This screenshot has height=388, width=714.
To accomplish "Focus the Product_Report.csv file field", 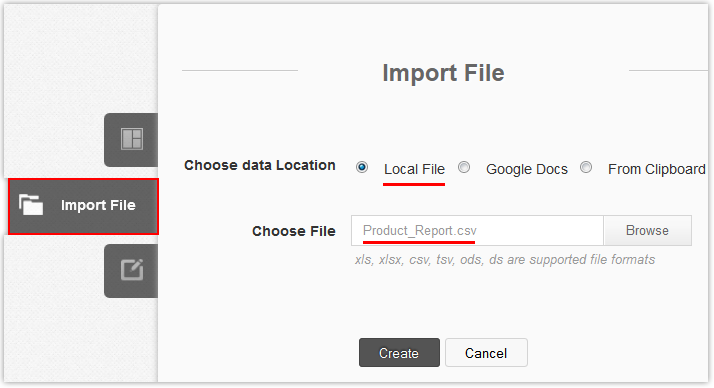I will (x=477, y=230).
